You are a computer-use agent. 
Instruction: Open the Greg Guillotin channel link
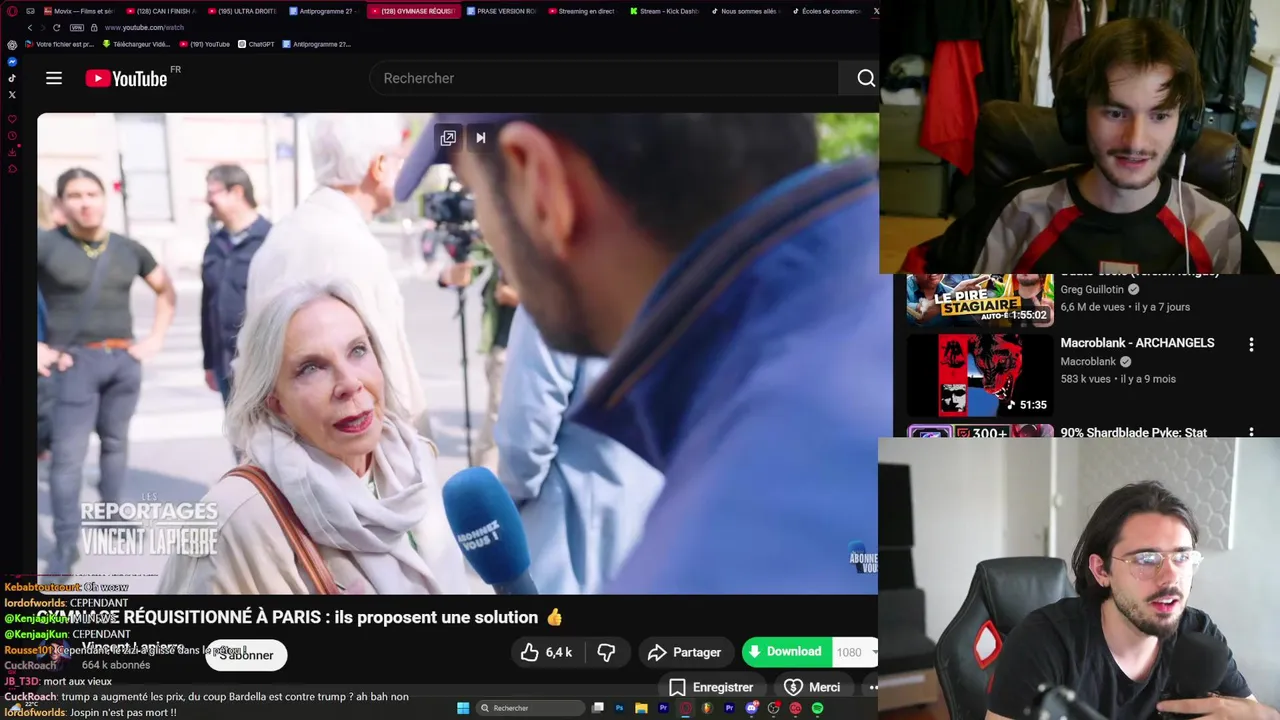(x=1092, y=289)
